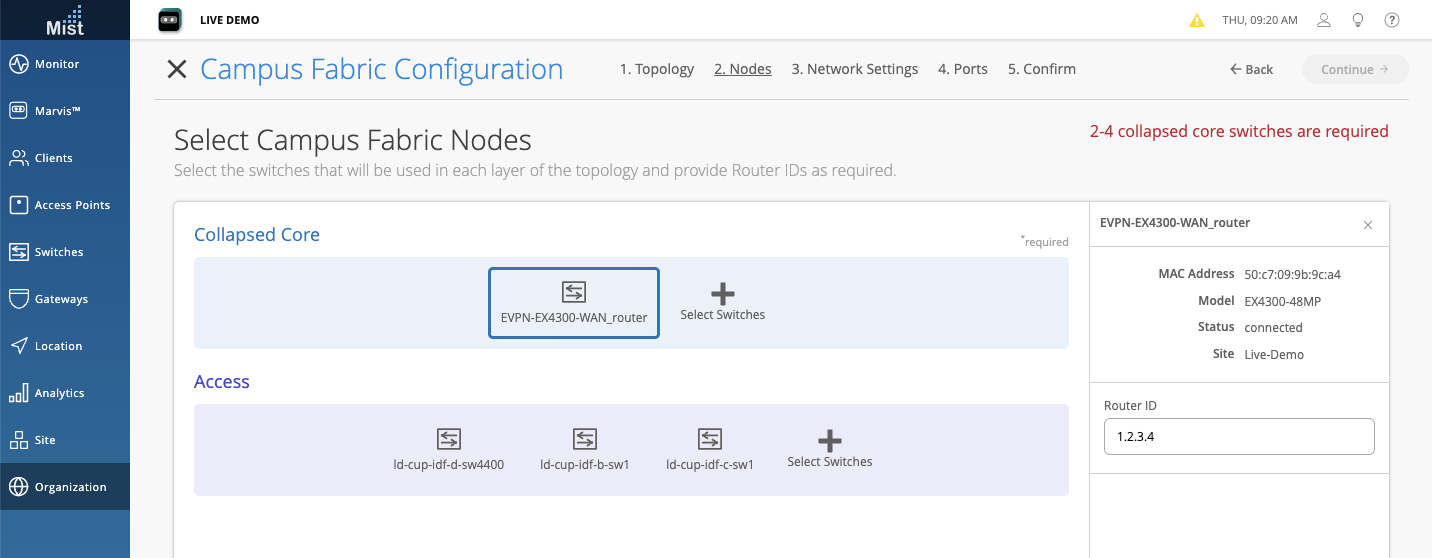Open Gateways in the sidebar

pyautogui.click(x=61, y=299)
